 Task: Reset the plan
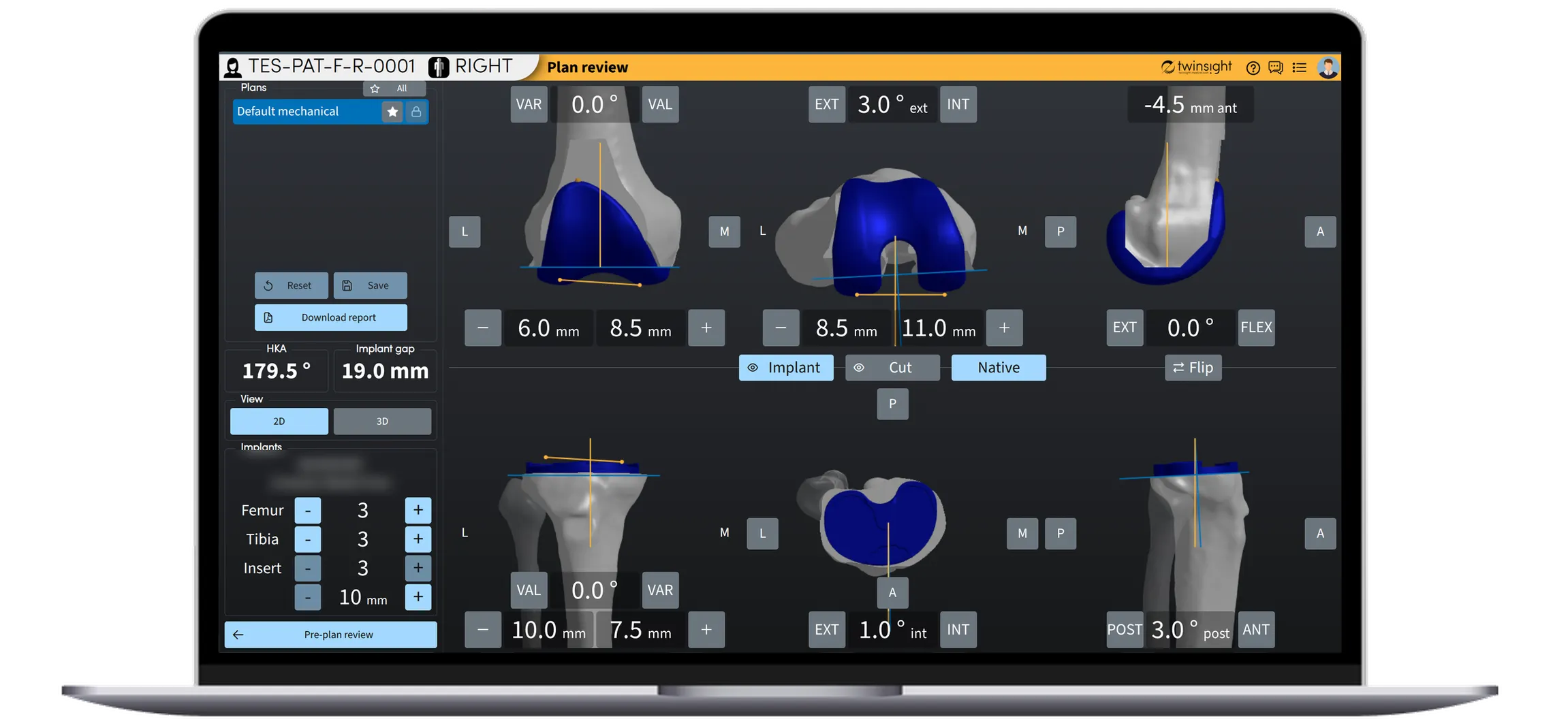point(291,285)
